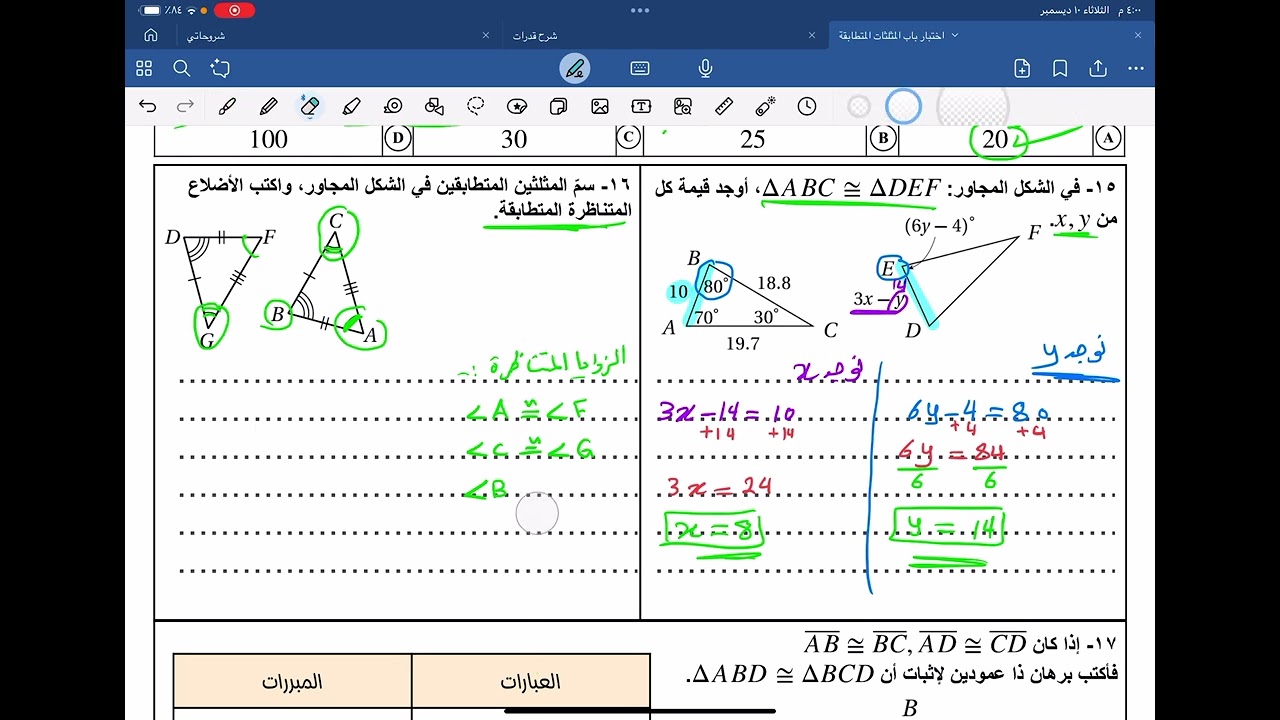
Task: Close the شروحاتي tab
Action: (486, 35)
